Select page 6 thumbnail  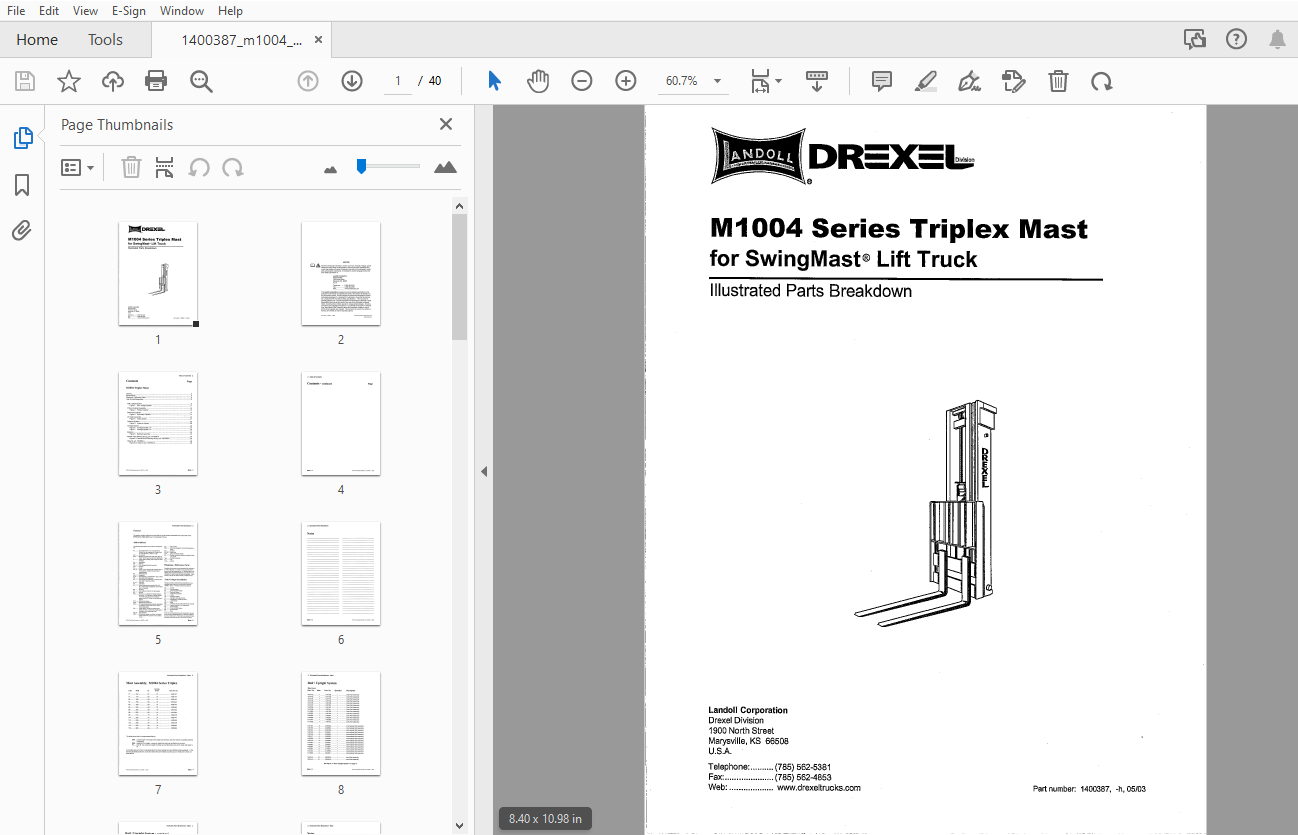[x=341, y=574]
